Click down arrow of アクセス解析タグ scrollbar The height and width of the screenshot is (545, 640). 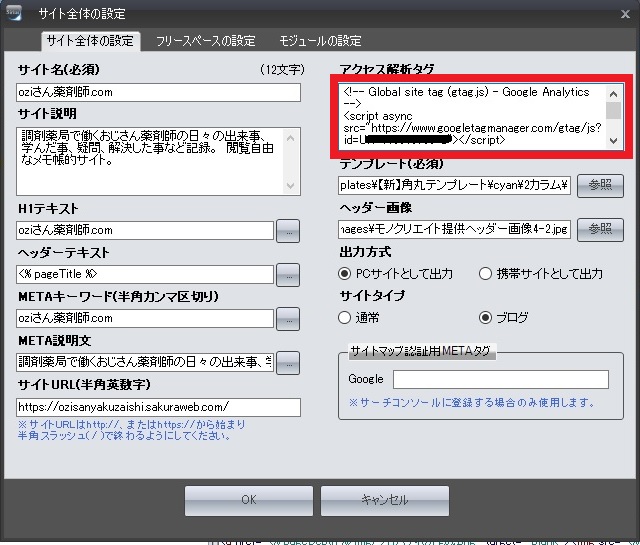614,141
